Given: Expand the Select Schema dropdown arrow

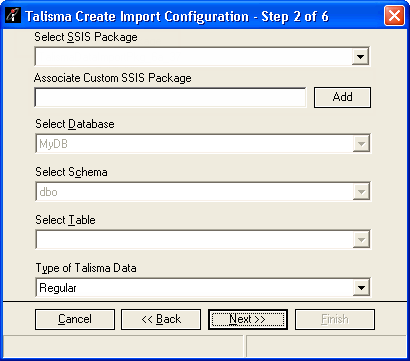Looking at the screenshot, I should pos(361,192).
